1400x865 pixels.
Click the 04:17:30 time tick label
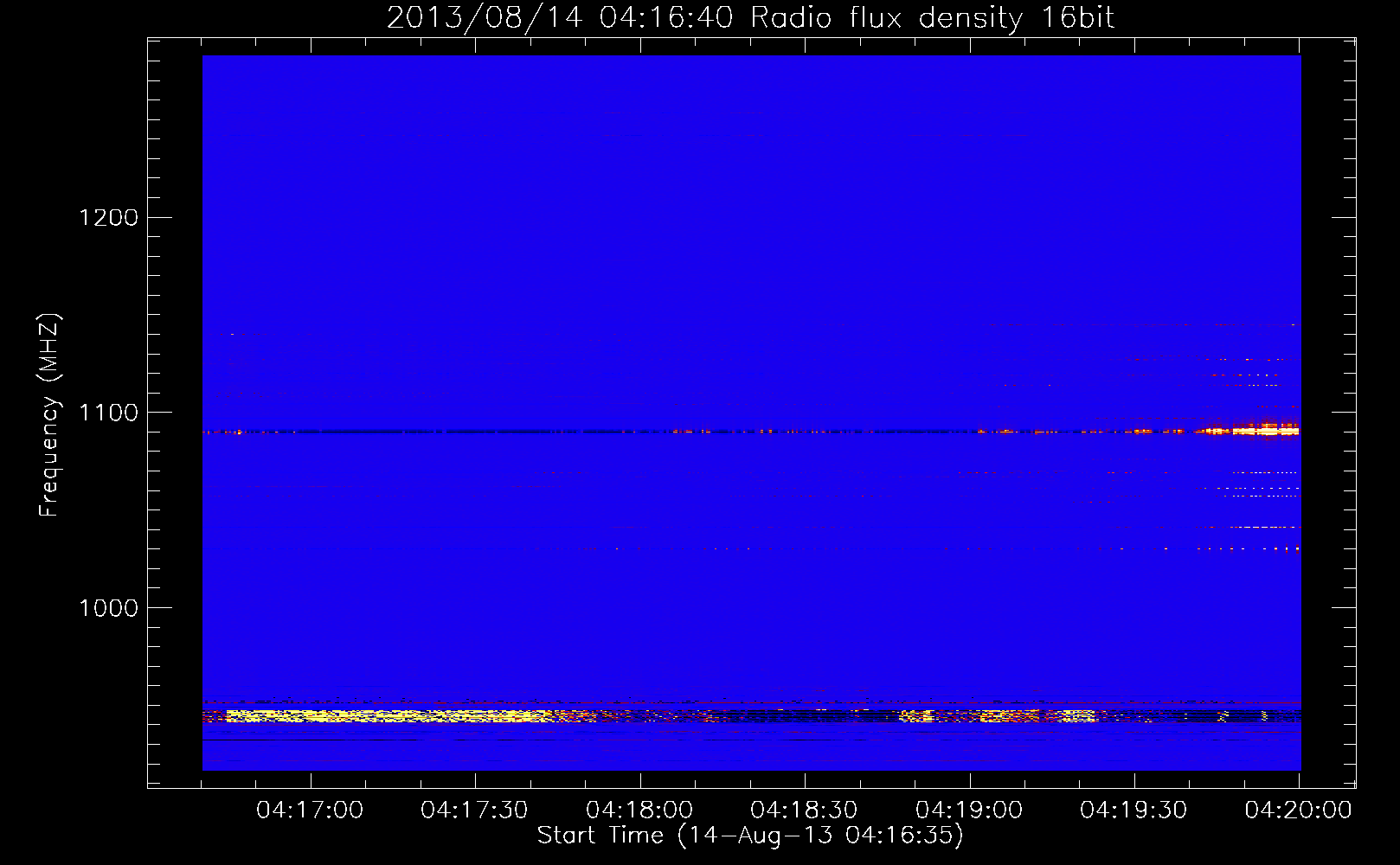point(474,811)
